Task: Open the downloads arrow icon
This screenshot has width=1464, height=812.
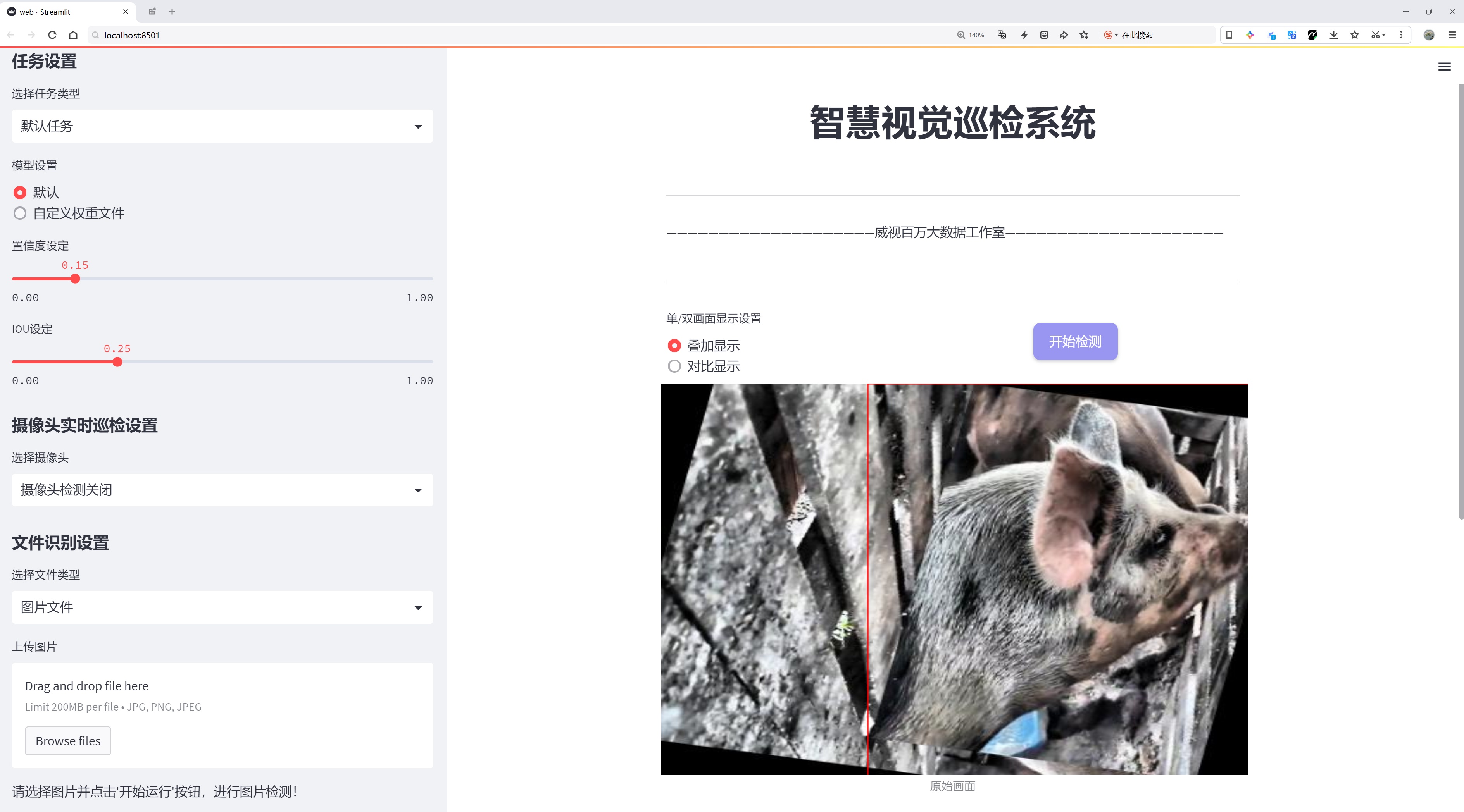Action: [1333, 35]
